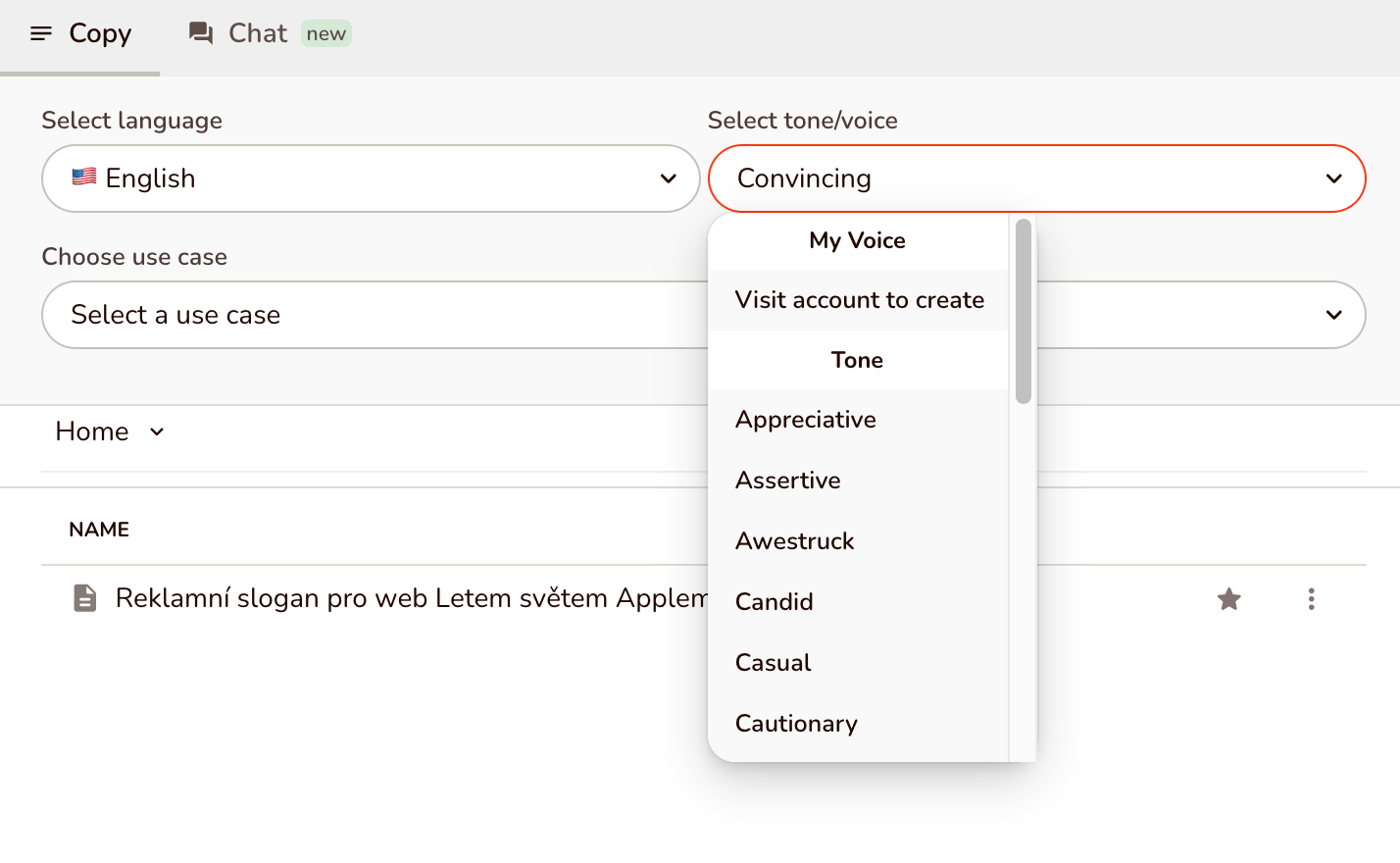Open the Select a use case dropdown
Image resolution: width=1400 pixels, height=863 pixels.
click(x=373, y=315)
